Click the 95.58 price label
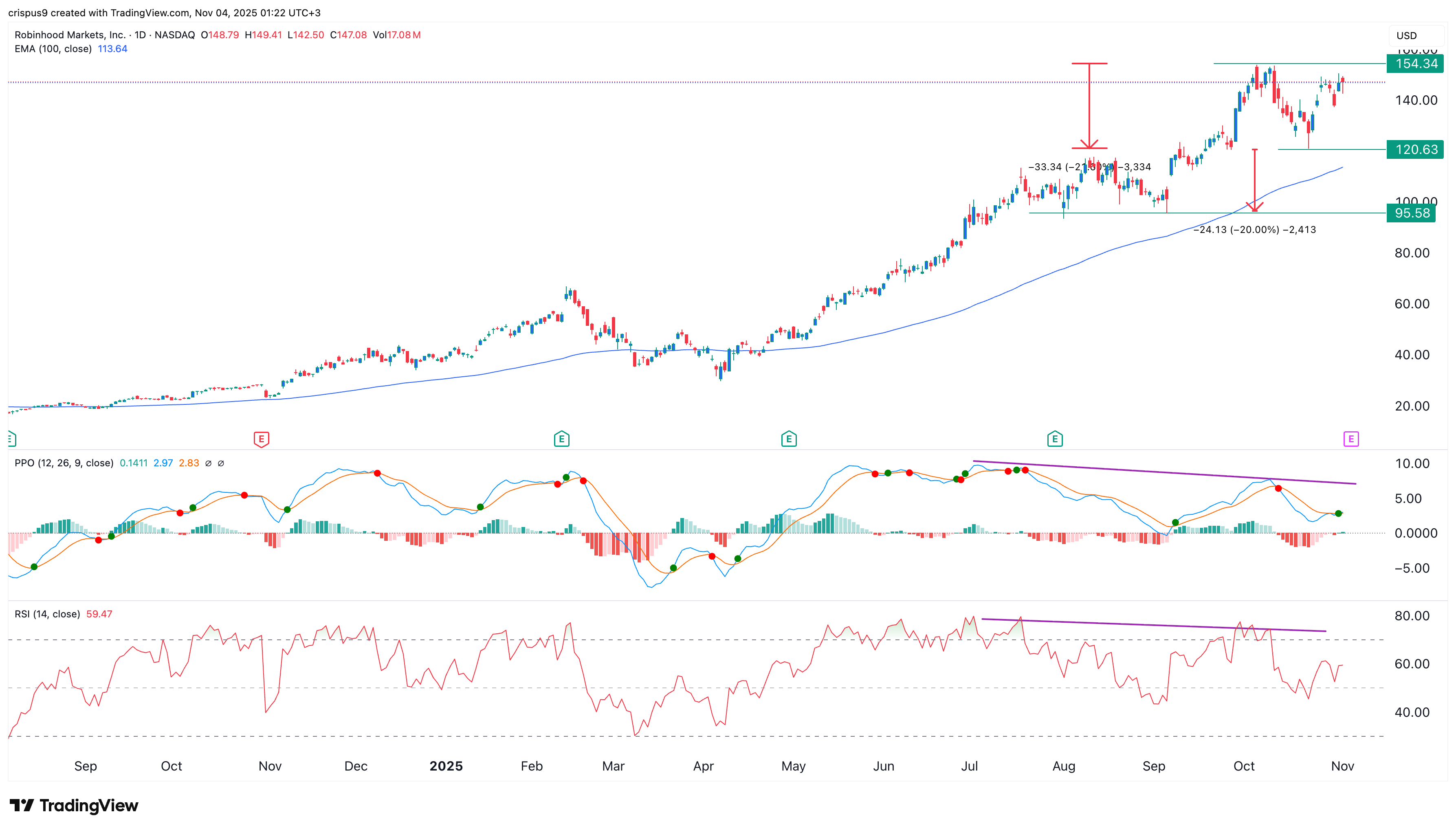1456x830 pixels. pyautogui.click(x=1412, y=213)
